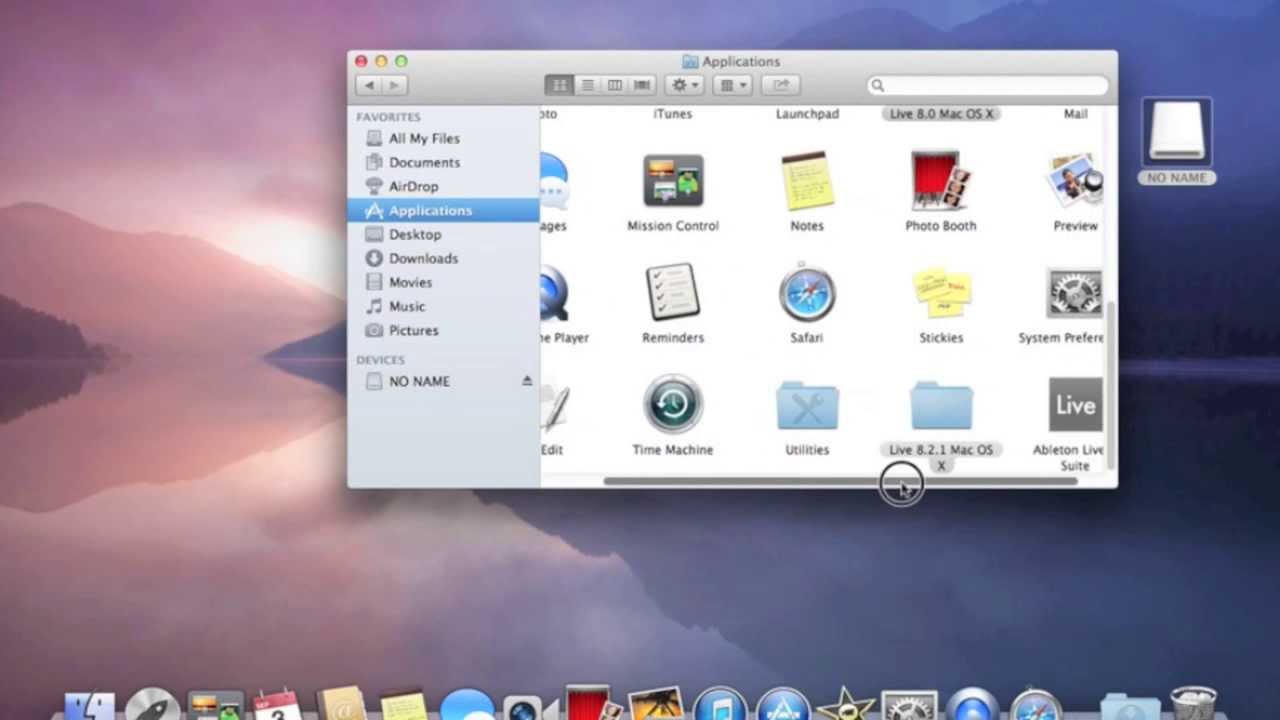Click the Mail label in file list
The height and width of the screenshot is (720, 1280).
tap(1075, 114)
